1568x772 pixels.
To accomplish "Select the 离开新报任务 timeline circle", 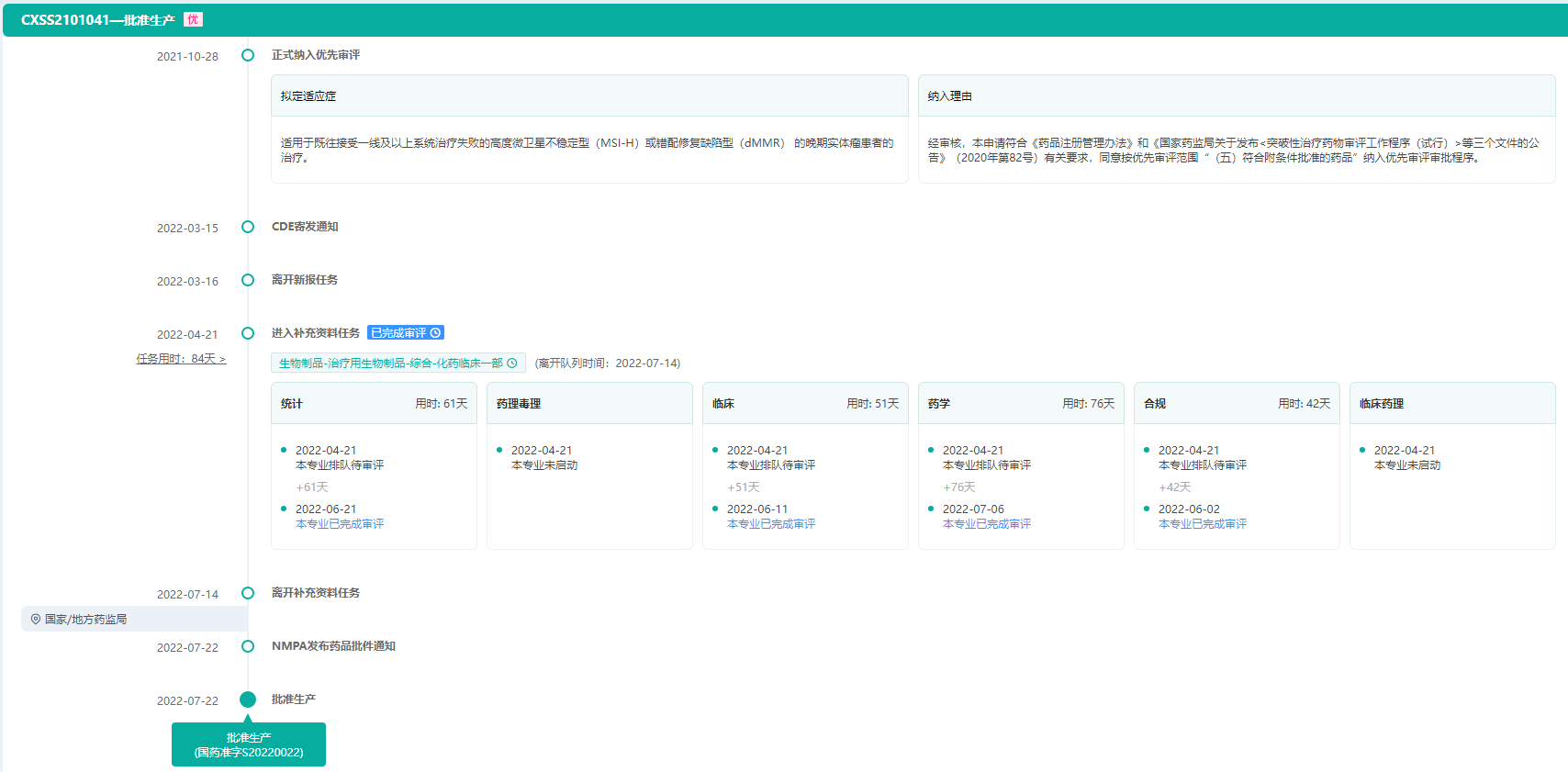I will click(x=248, y=280).
